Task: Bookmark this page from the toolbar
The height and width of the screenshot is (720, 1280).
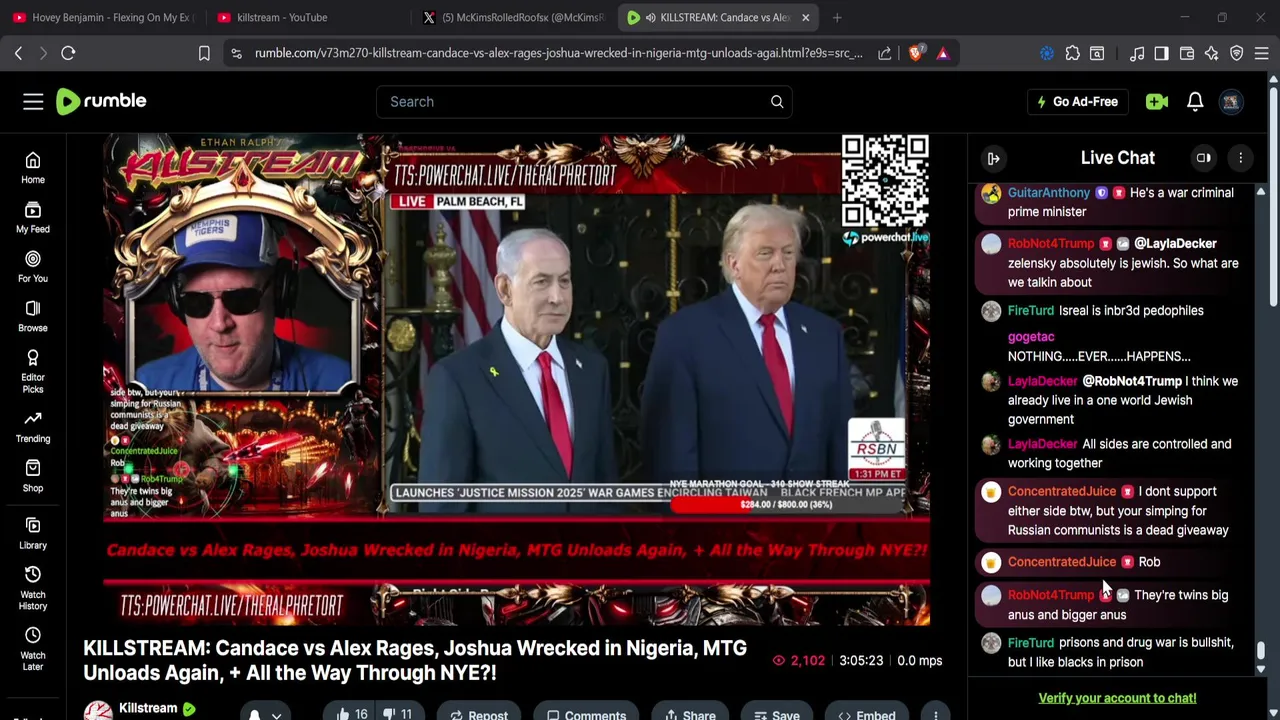Action: click(x=204, y=53)
